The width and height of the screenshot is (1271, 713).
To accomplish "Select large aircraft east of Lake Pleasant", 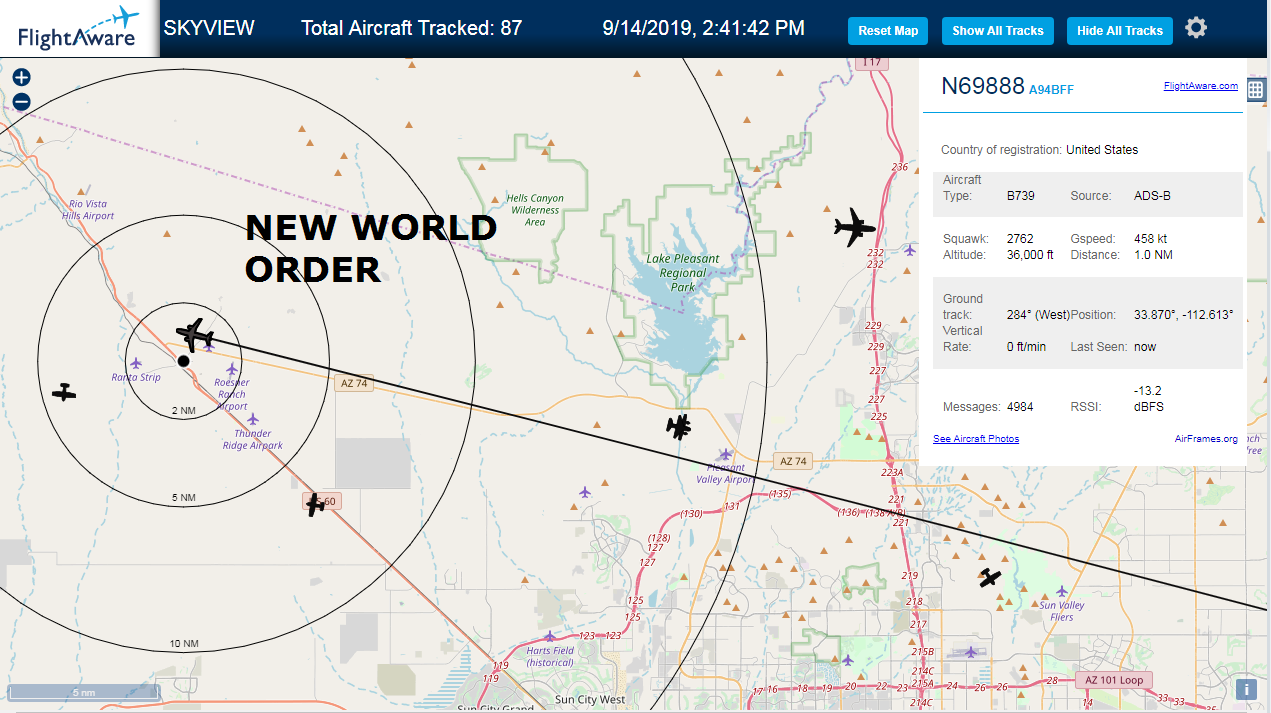I will point(854,228).
